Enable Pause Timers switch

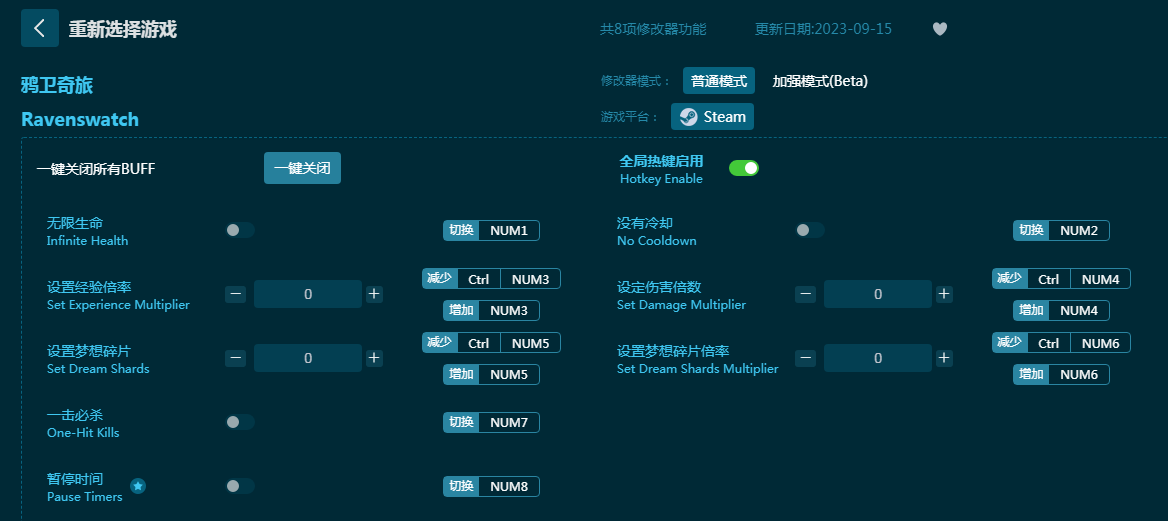(x=240, y=487)
